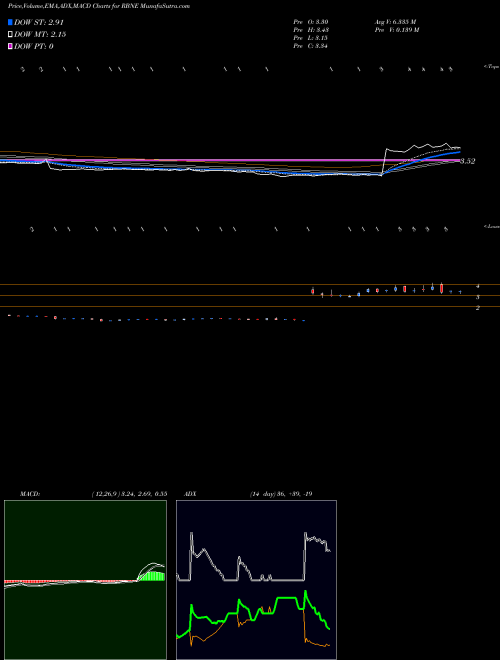The image size is (500, 660).
Task: Click the MACD (12,26,9) values text
Action: 130,494
